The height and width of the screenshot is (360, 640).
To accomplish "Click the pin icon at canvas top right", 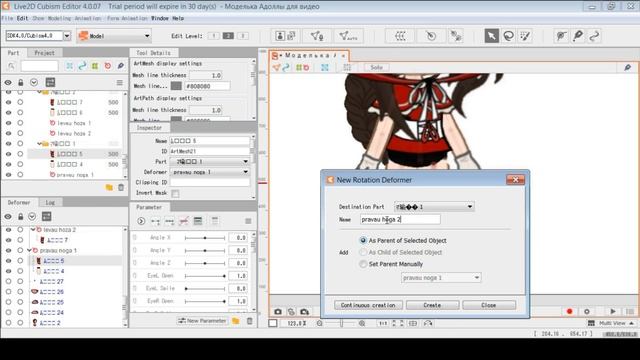I will point(627,67).
